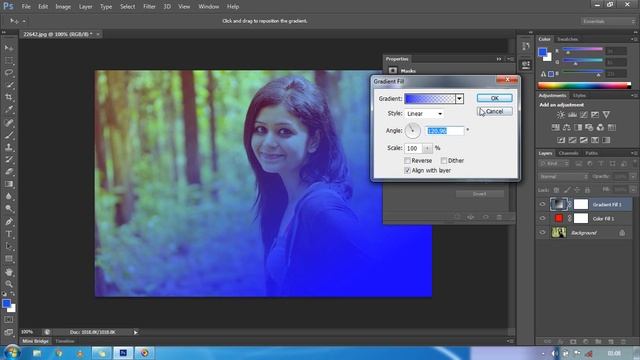Uncheck Align with layer

coord(407,170)
